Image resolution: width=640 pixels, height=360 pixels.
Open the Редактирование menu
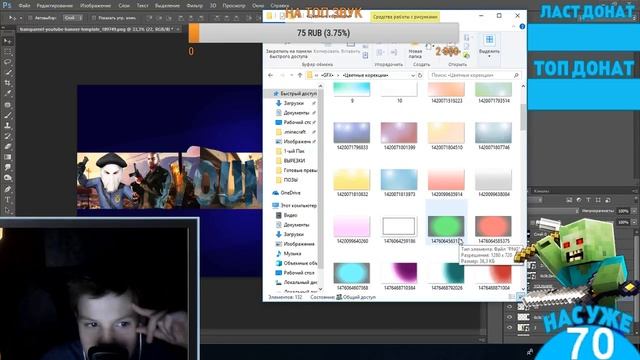55,6
